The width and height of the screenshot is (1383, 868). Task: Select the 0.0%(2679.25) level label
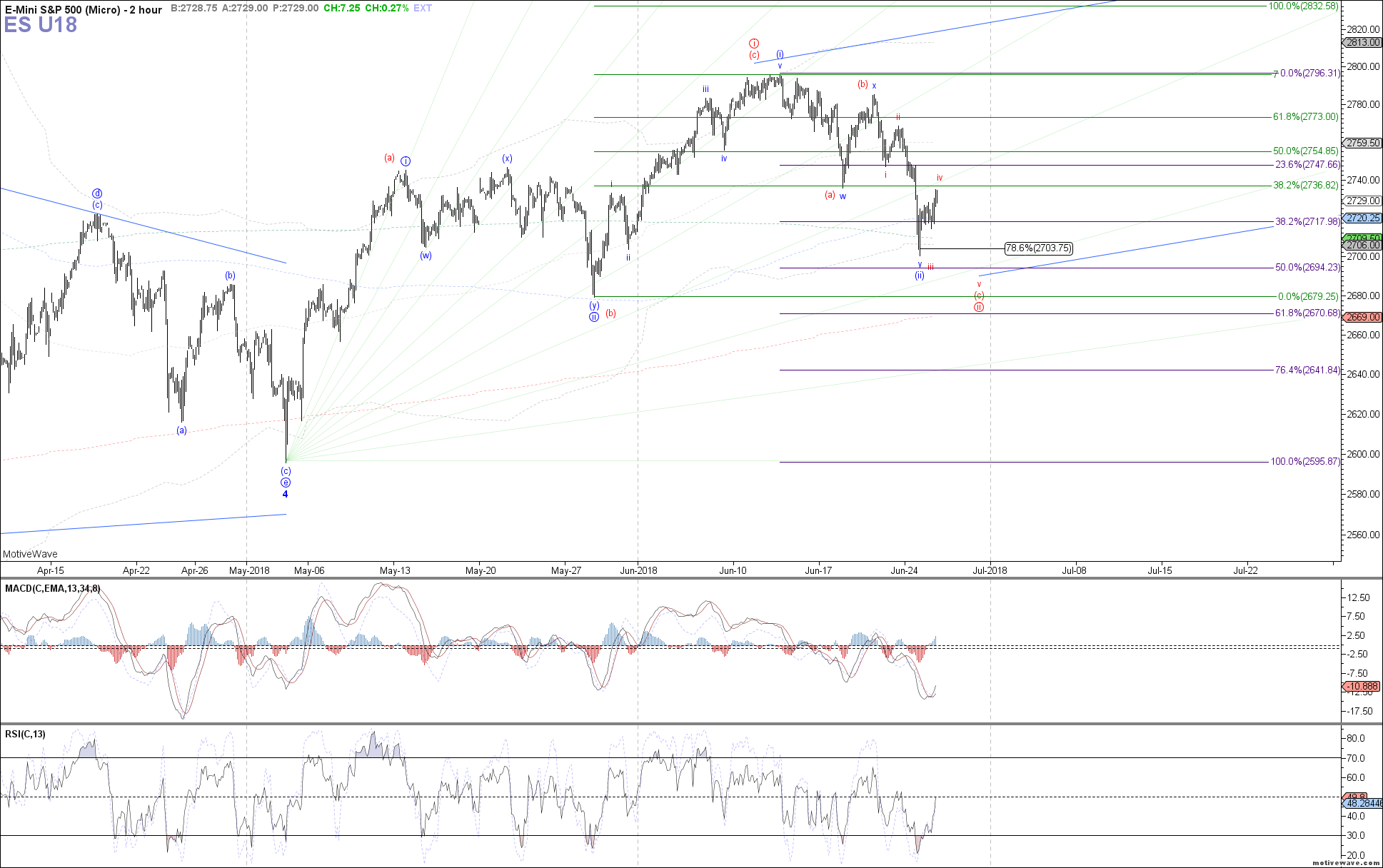coord(1308,297)
